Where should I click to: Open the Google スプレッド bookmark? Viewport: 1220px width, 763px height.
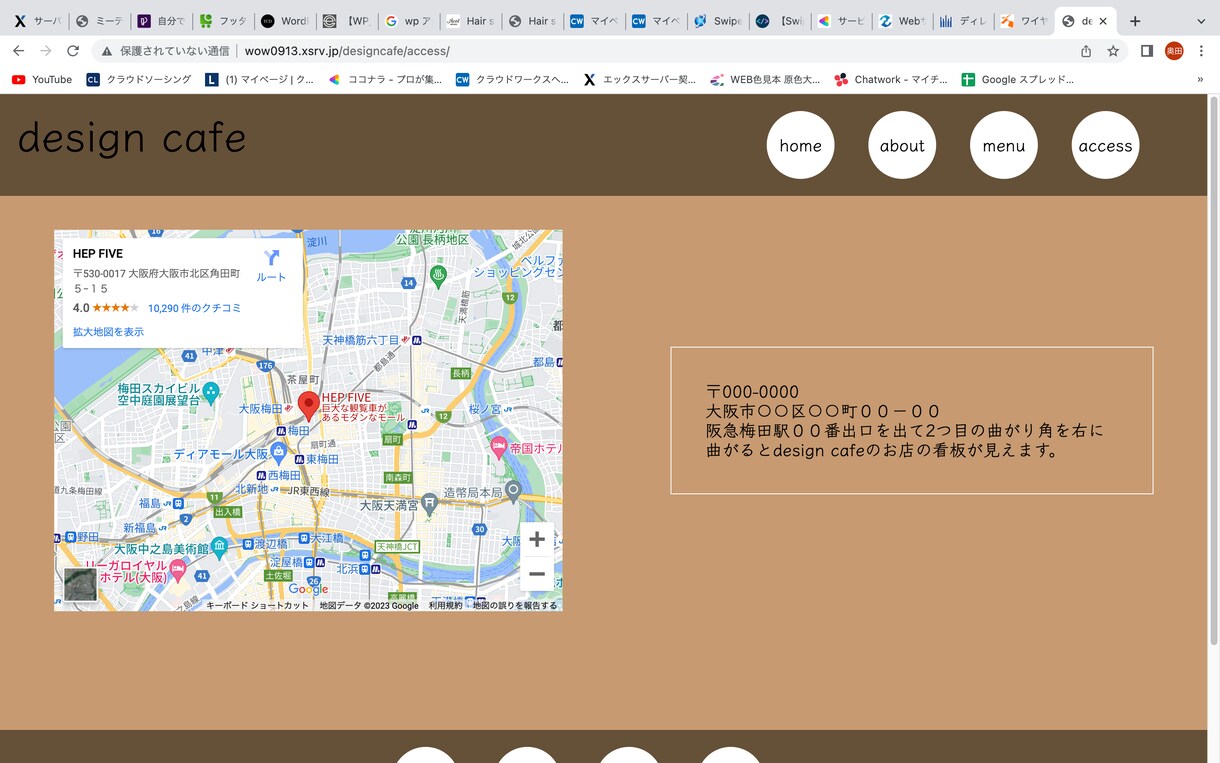[1018, 79]
